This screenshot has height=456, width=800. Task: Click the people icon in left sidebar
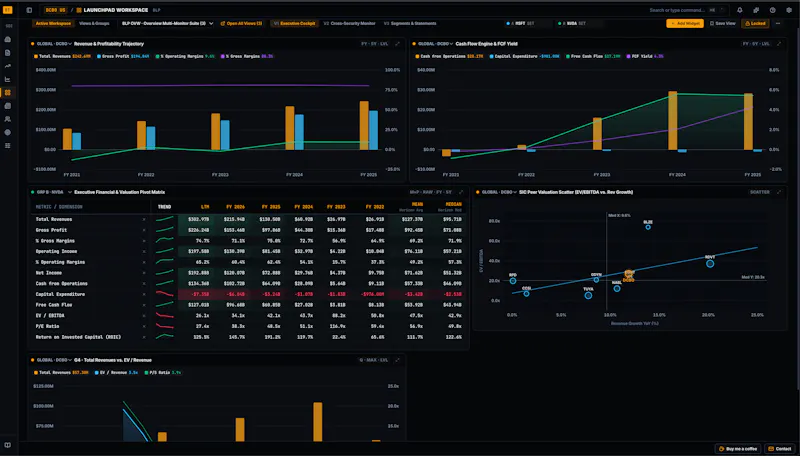8,119
